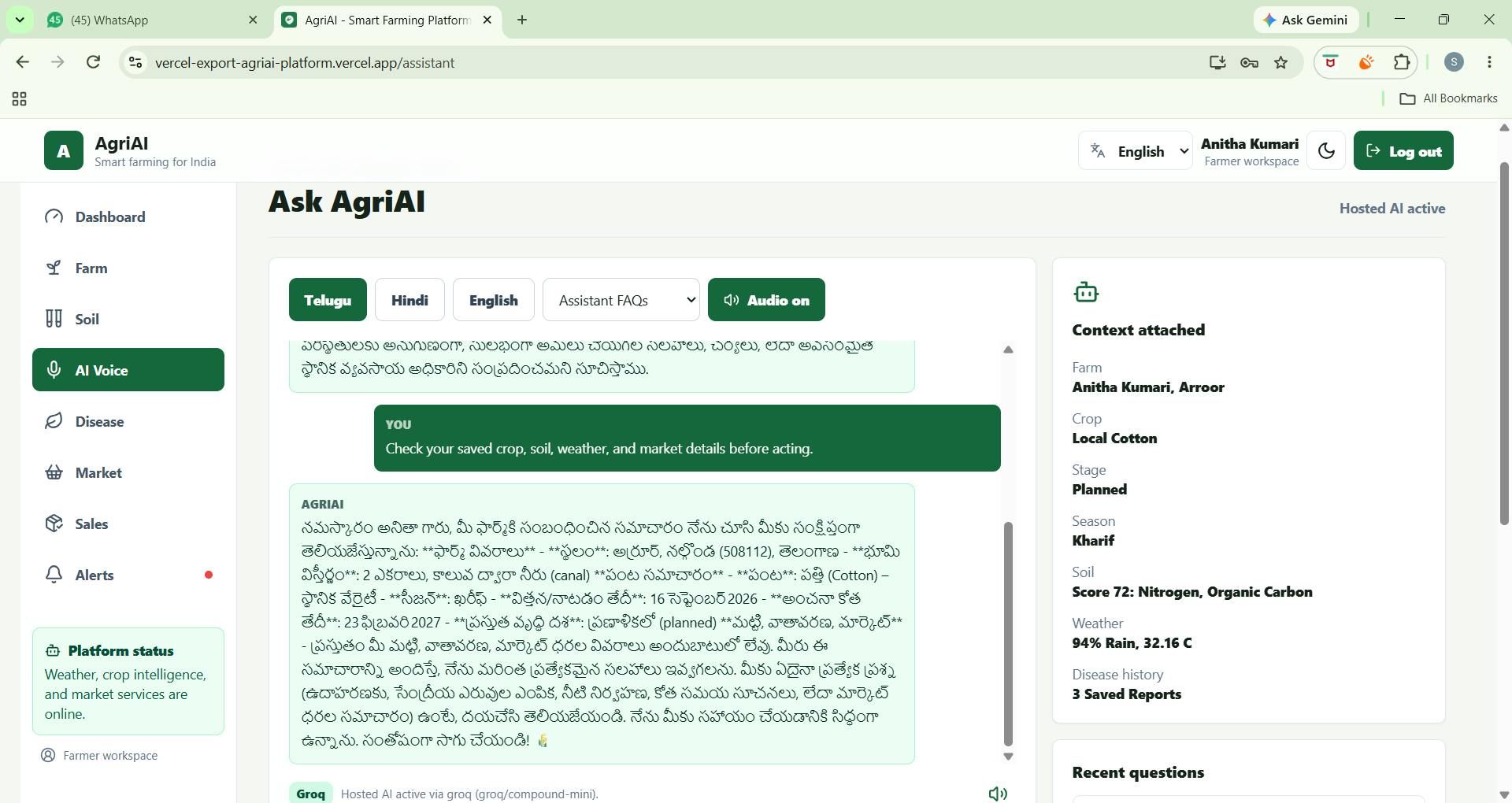Close the AgriAI browser tab
This screenshot has width=1512, height=803.
click(487, 20)
